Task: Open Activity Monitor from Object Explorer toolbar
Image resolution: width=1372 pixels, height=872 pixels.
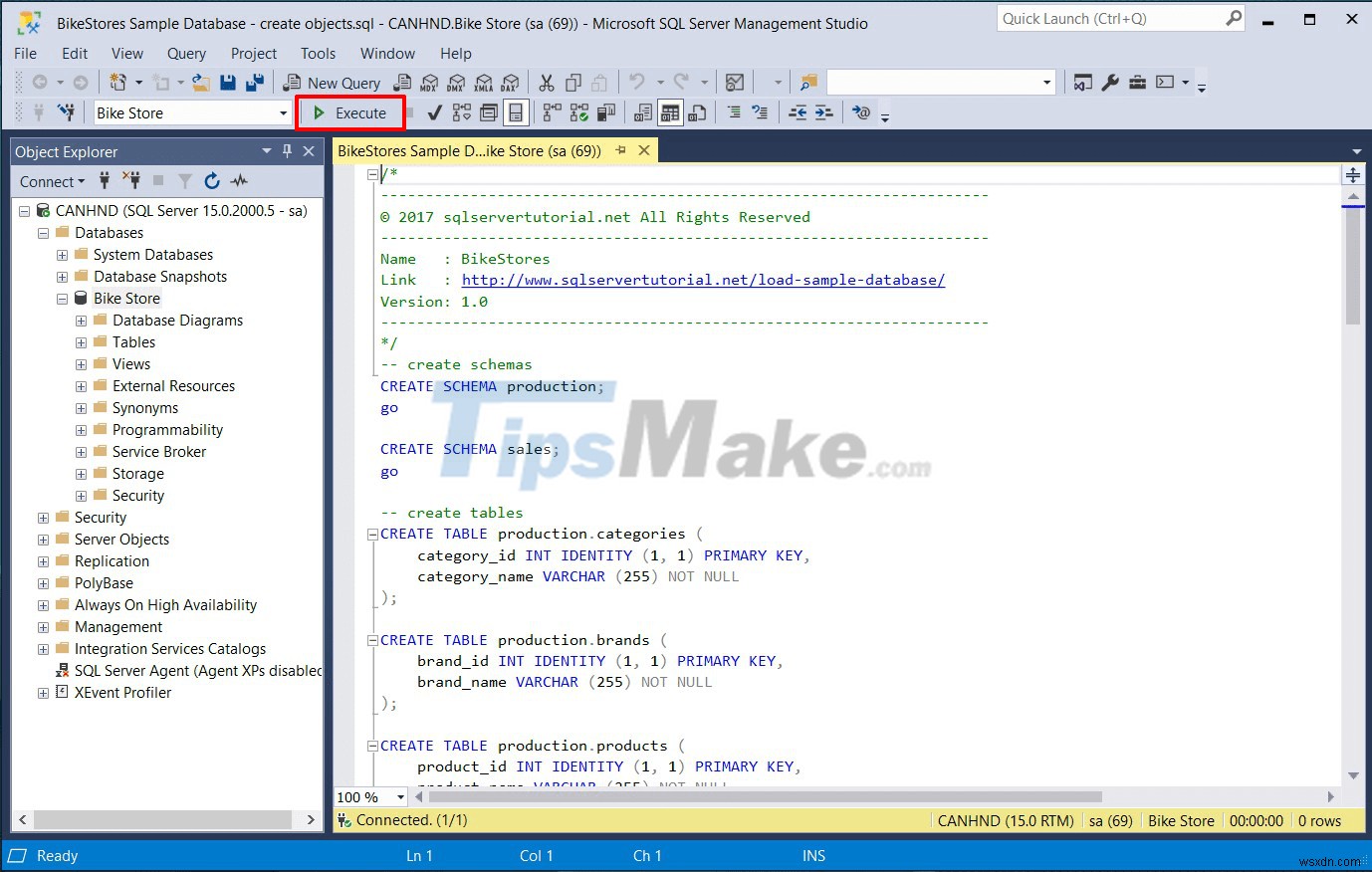Action: click(x=239, y=181)
